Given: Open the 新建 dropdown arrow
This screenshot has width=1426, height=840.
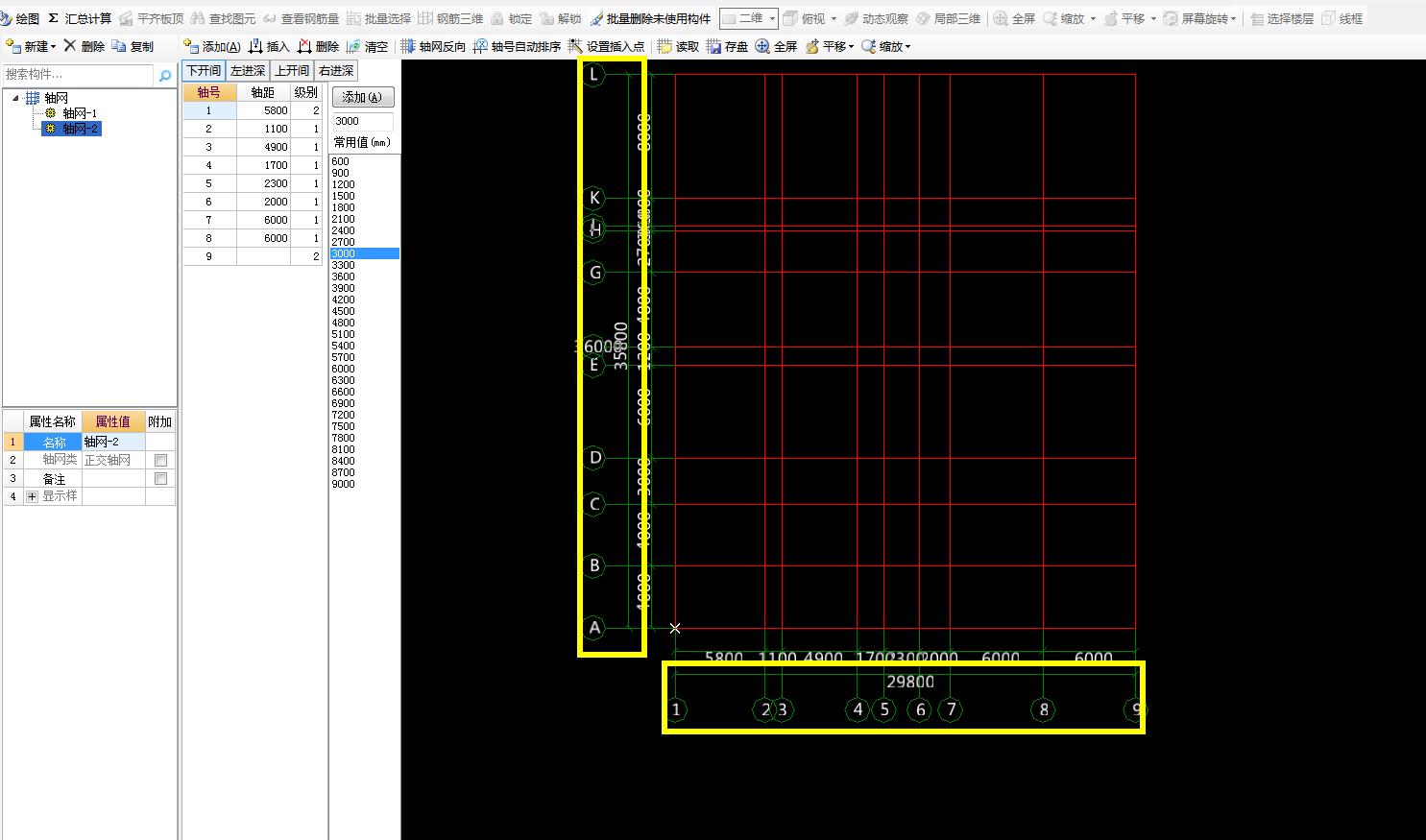Looking at the screenshot, I should pos(54,46).
